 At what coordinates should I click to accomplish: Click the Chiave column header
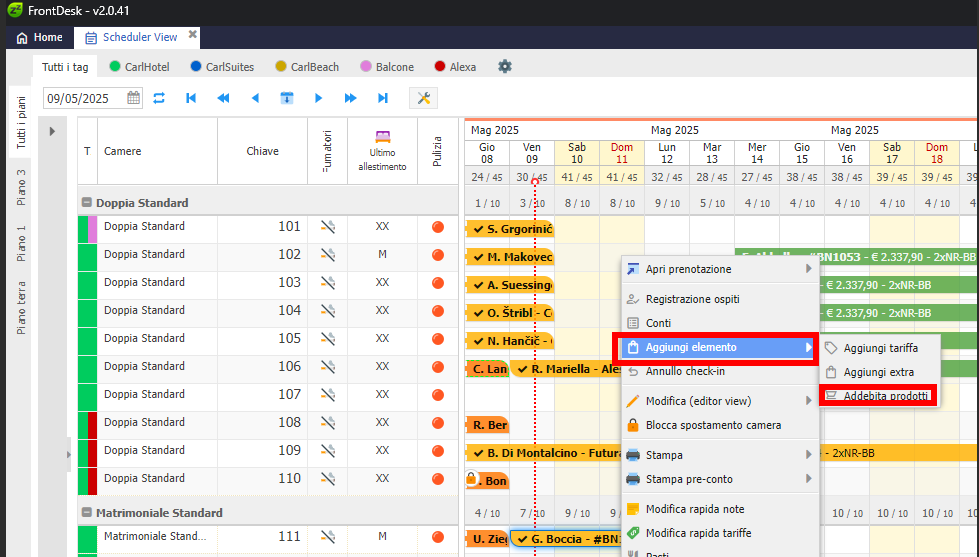tap(262, 151)
